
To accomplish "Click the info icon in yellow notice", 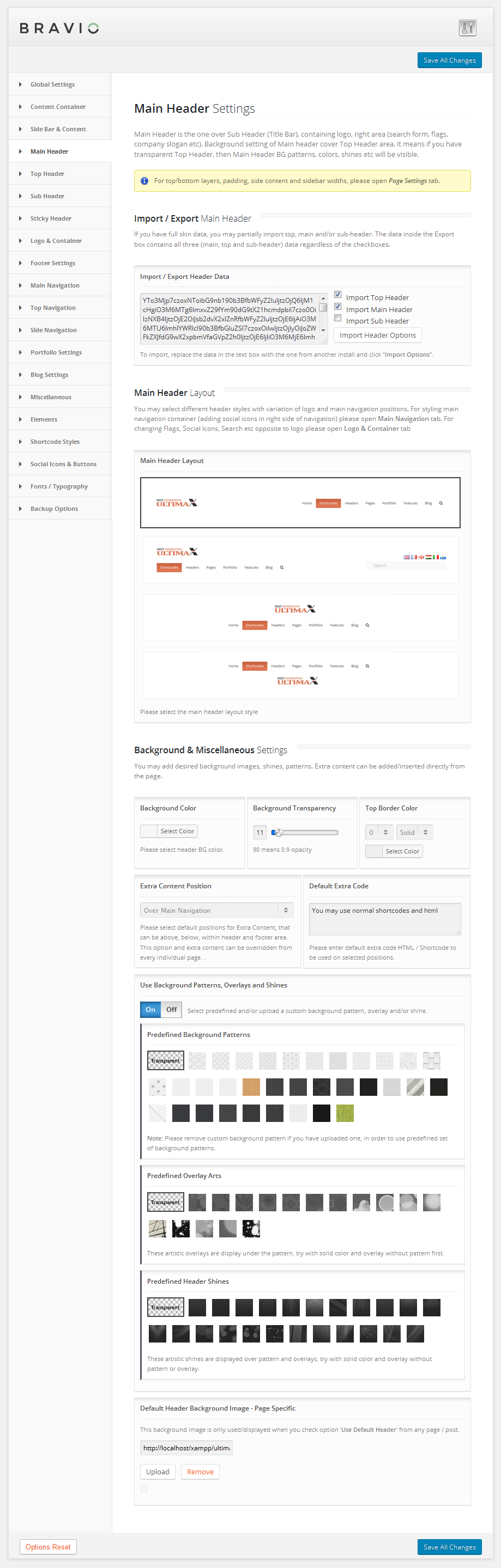I will pos(144,181).
